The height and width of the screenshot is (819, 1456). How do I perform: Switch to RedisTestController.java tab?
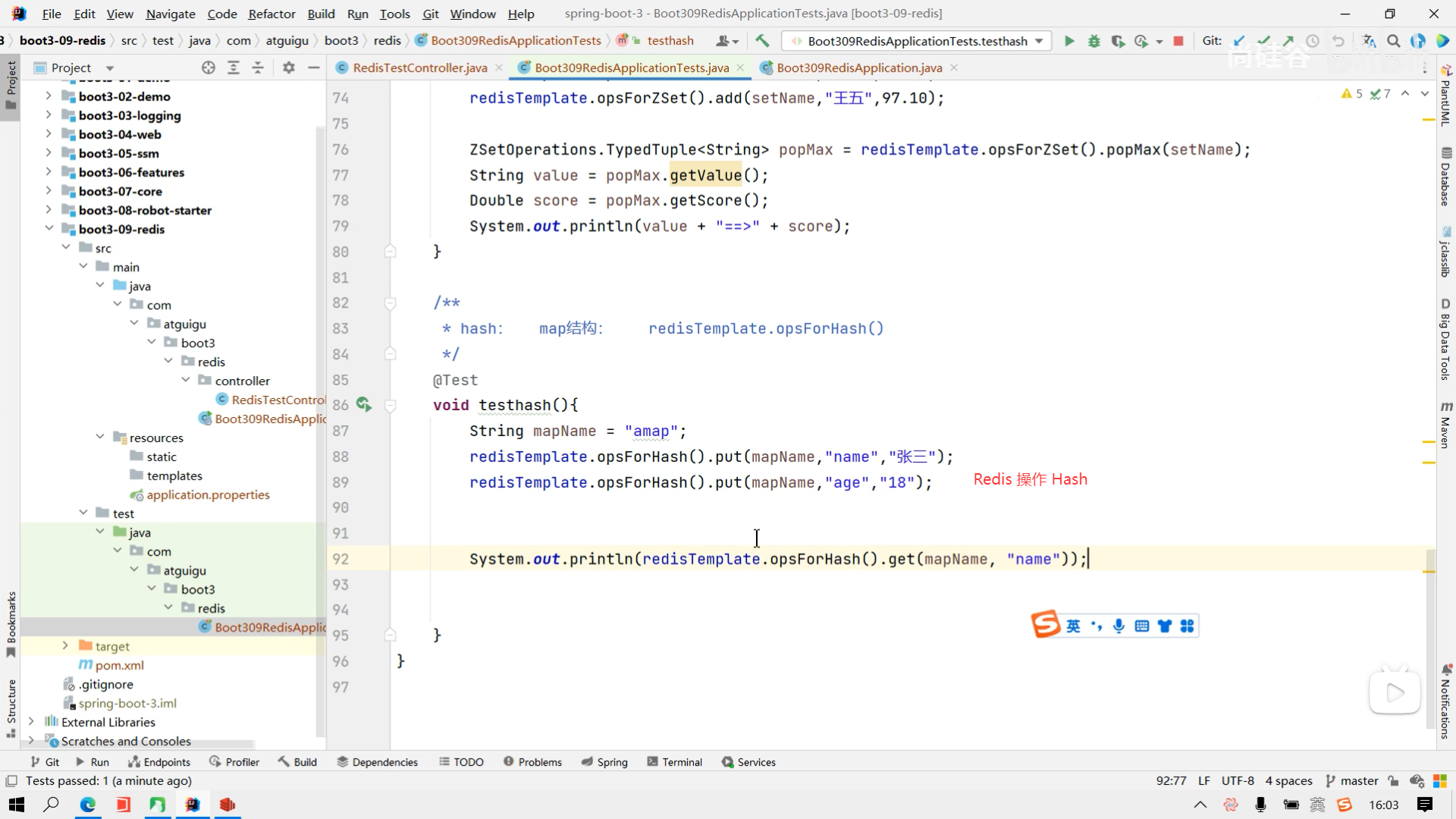(x=419, y=67)
